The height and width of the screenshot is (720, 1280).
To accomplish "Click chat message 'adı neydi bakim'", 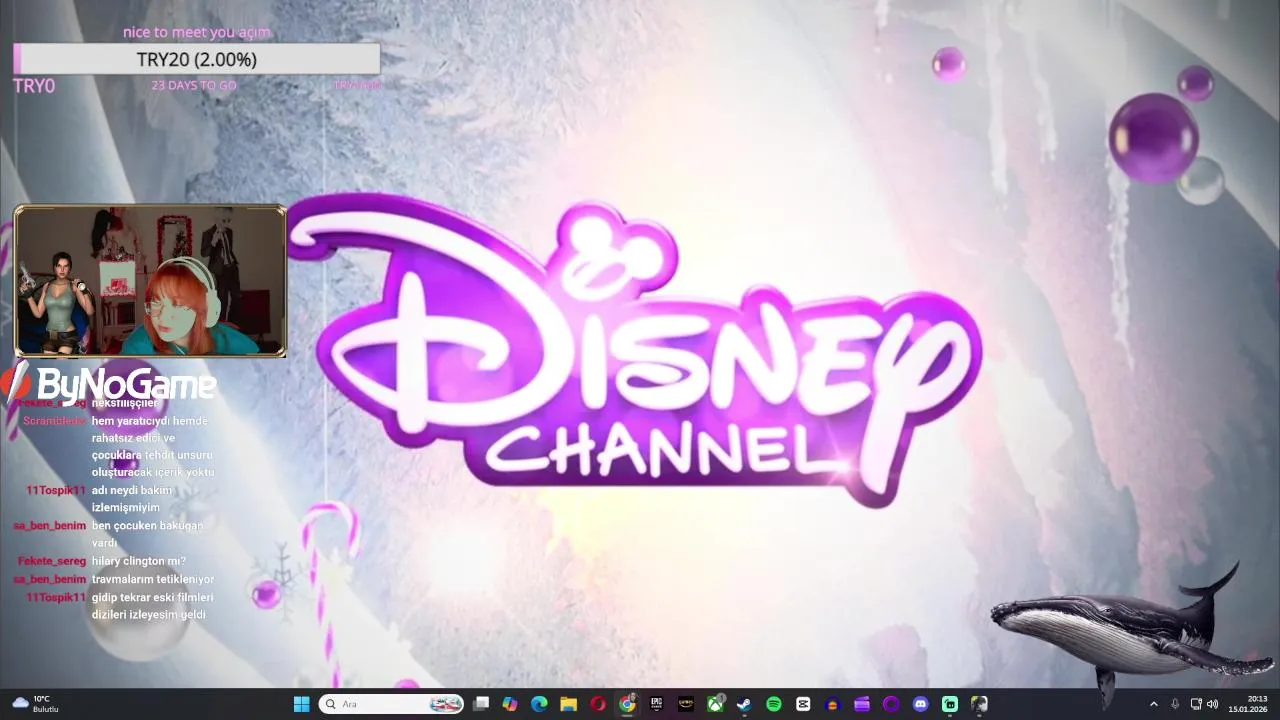I will [x=132, y=490].
